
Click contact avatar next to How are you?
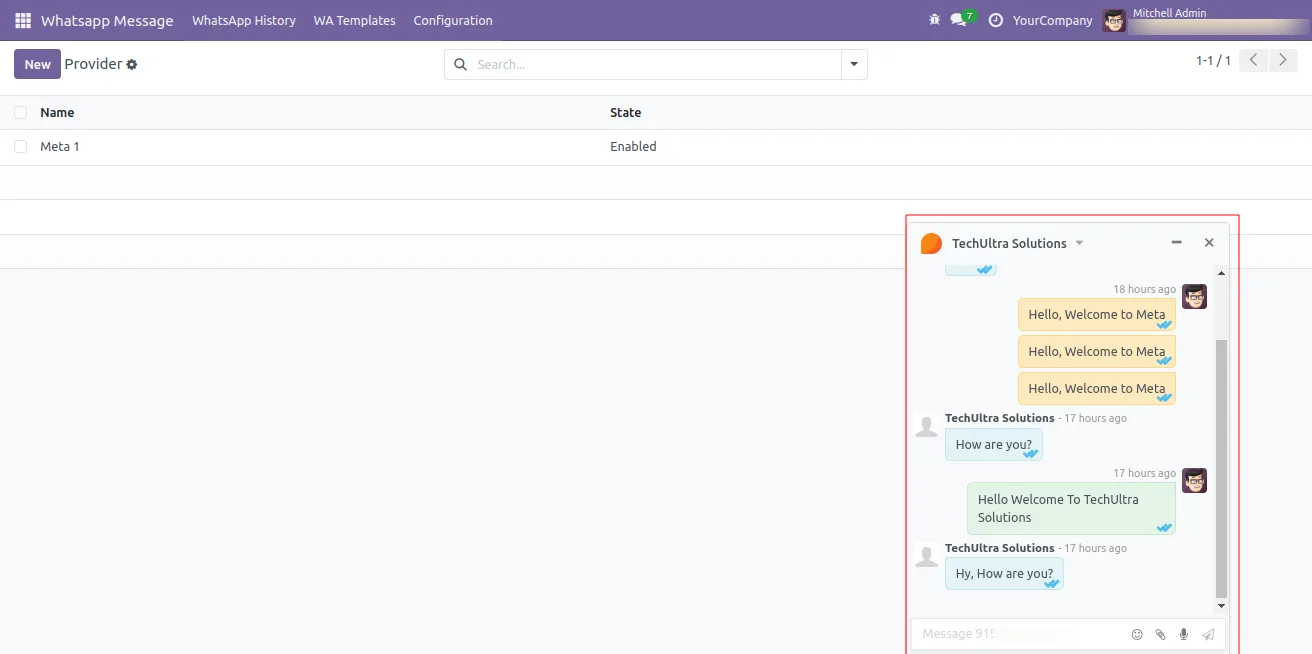tap(927, 425)
